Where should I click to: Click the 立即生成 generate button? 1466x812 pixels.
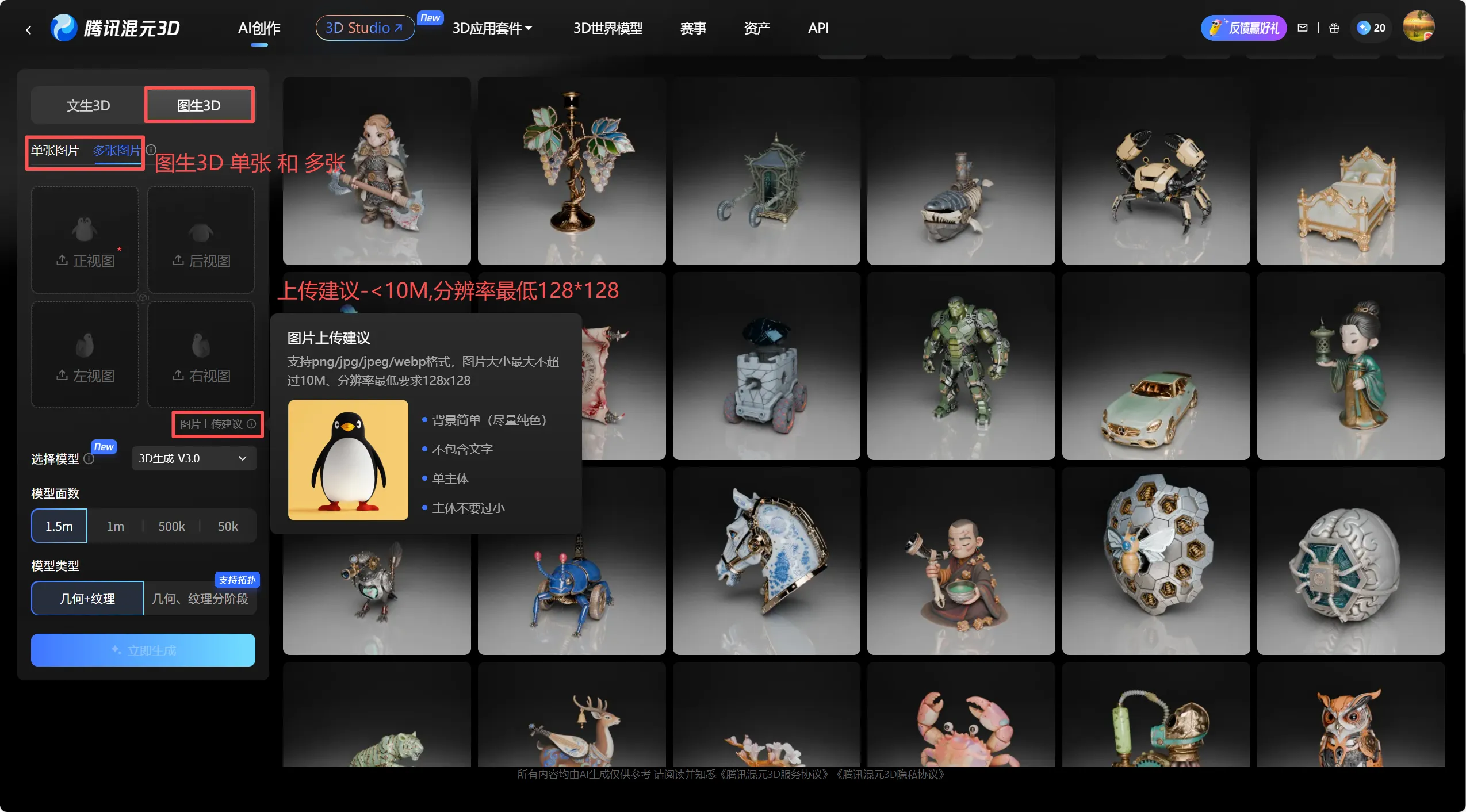143,650
